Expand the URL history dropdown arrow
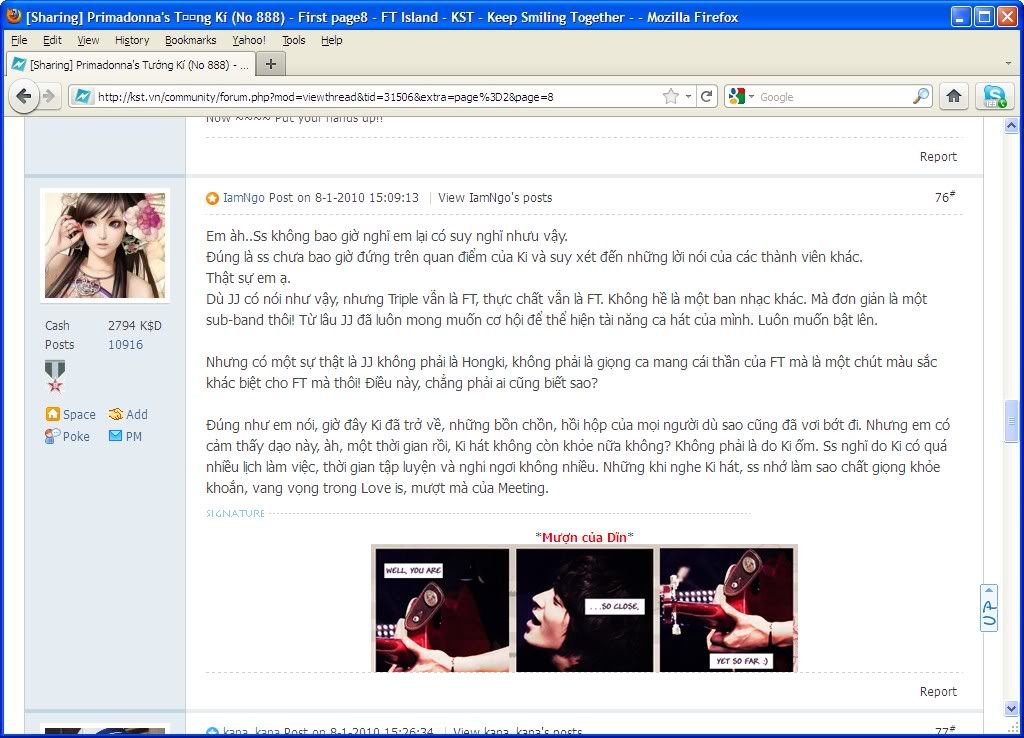1024x738 pixels. tap(688, 97)
